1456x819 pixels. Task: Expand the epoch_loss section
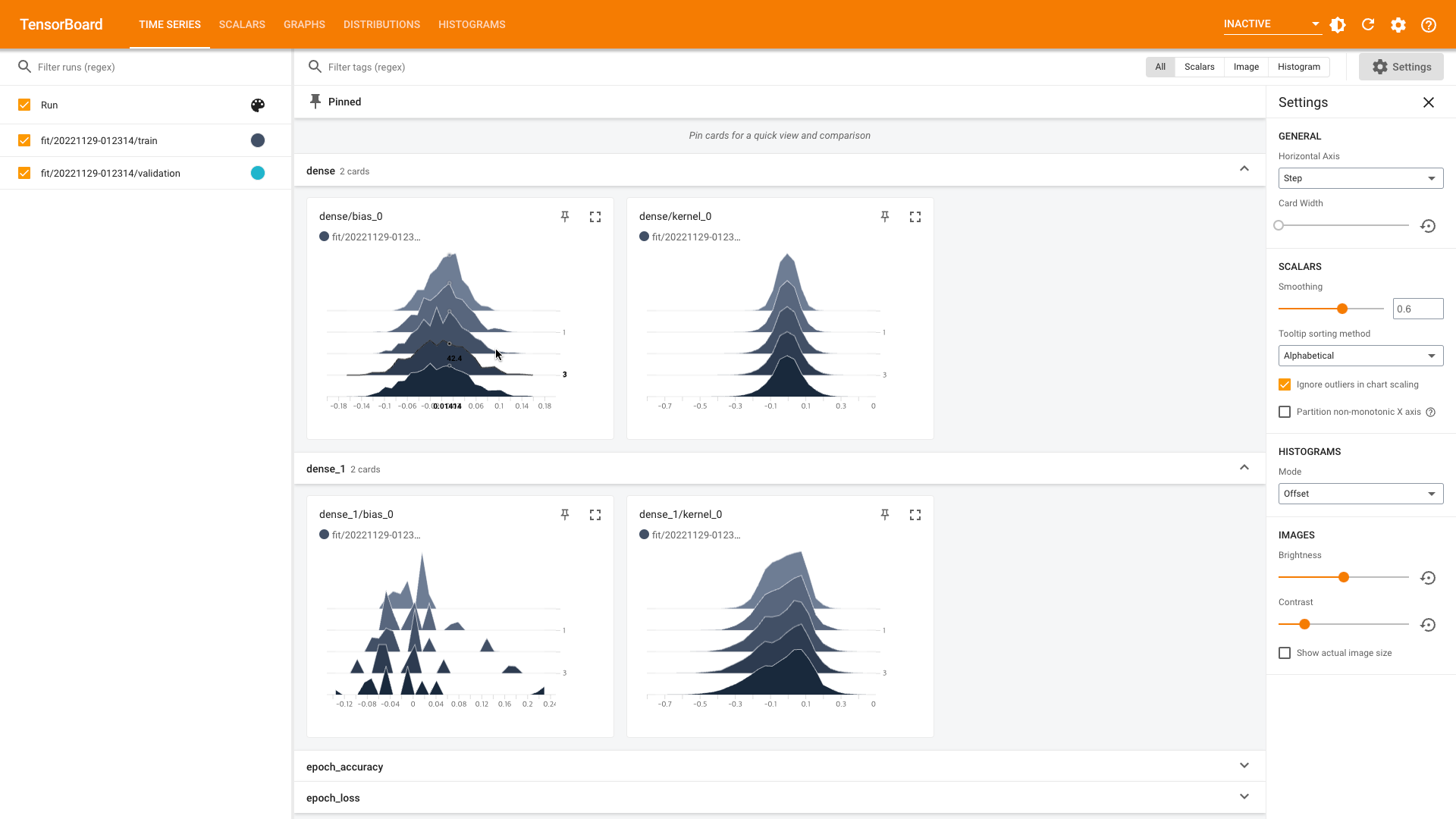[1244, 797]
